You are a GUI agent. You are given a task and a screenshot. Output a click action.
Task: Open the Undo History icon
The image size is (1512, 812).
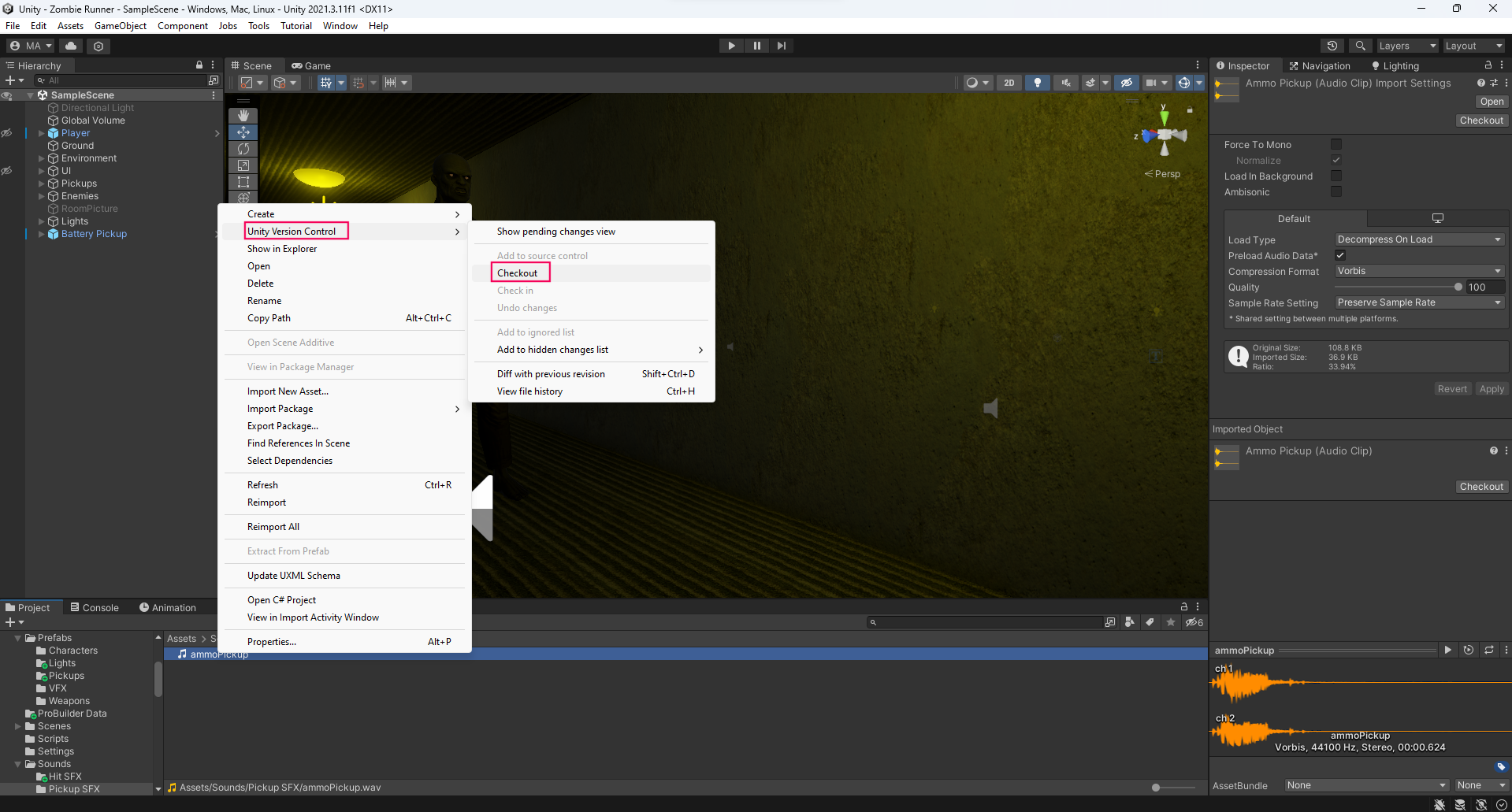click(x=1332, y=46)
